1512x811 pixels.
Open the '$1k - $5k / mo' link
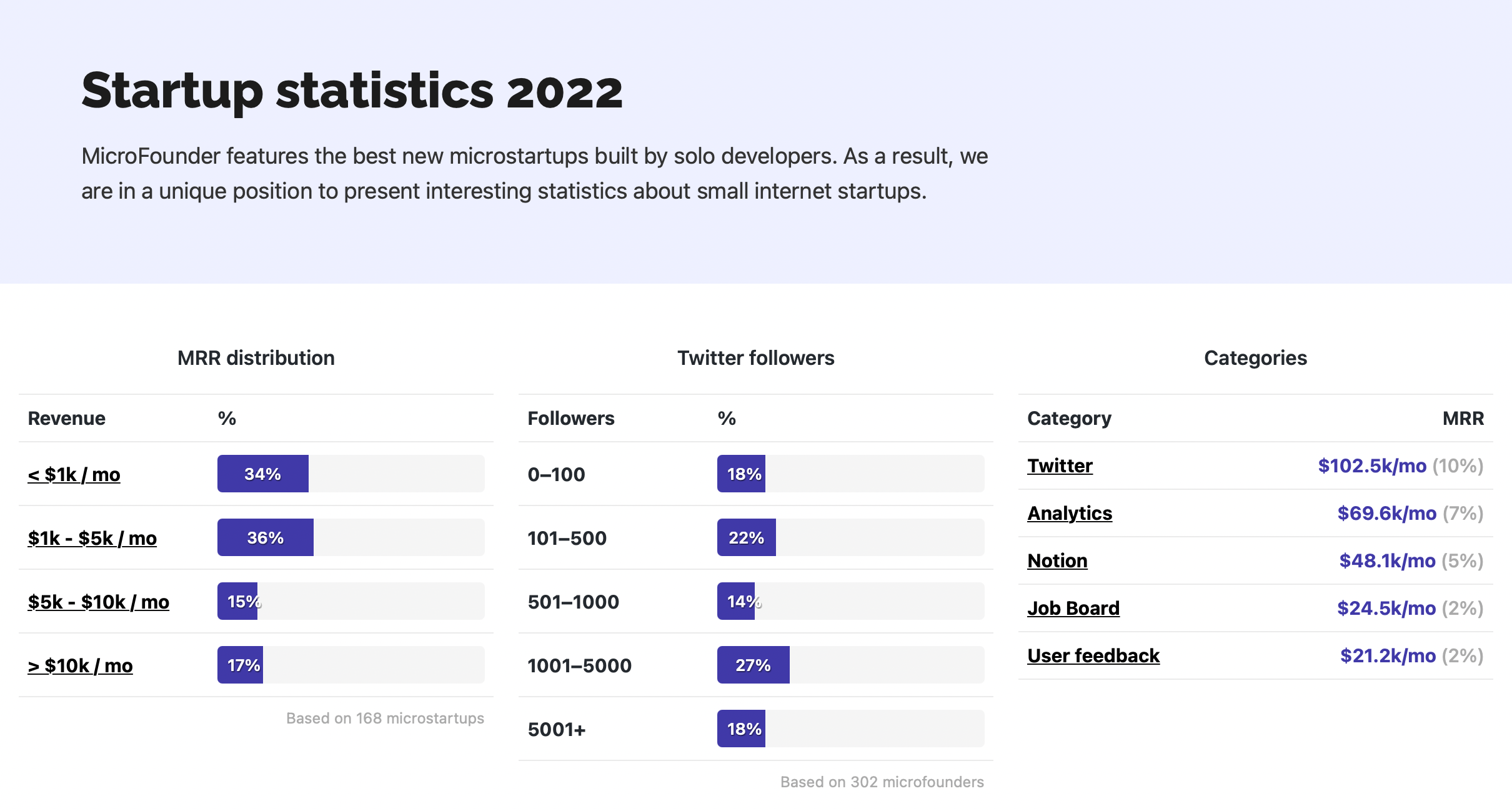click(92, 539)
